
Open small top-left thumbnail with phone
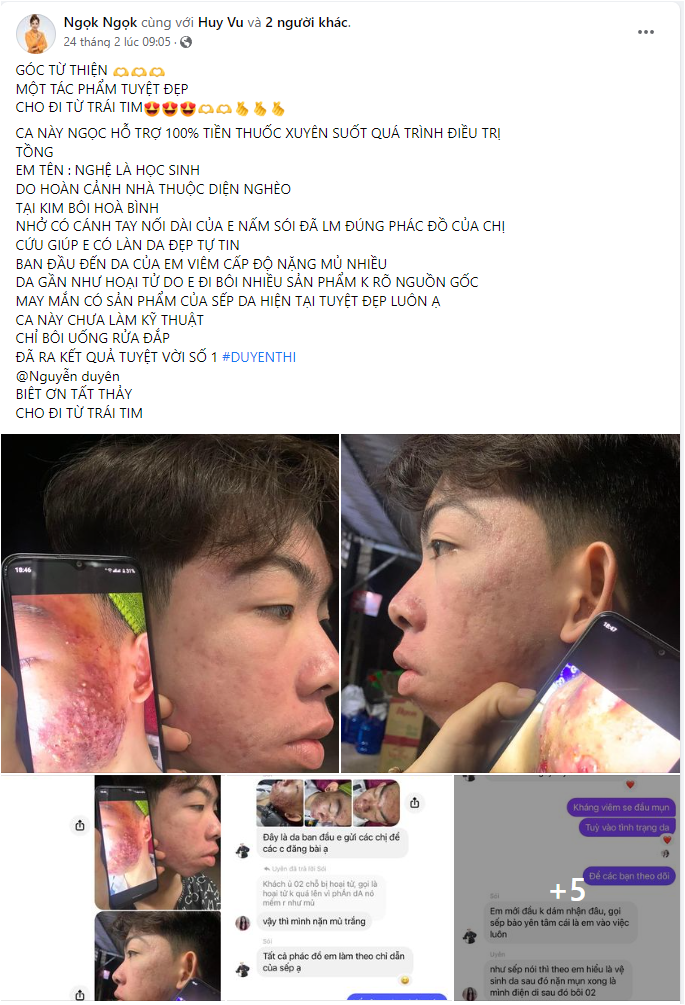coord(158,842)
